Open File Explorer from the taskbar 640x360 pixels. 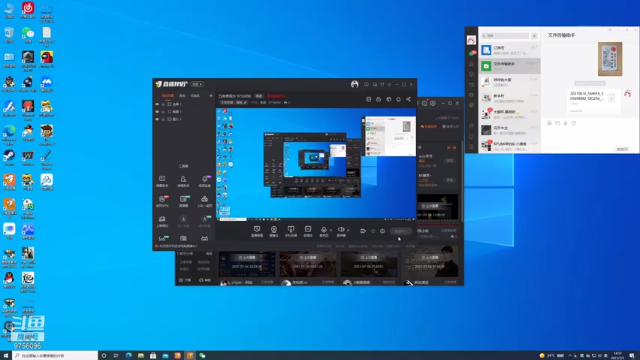click(x=141, y=356)
